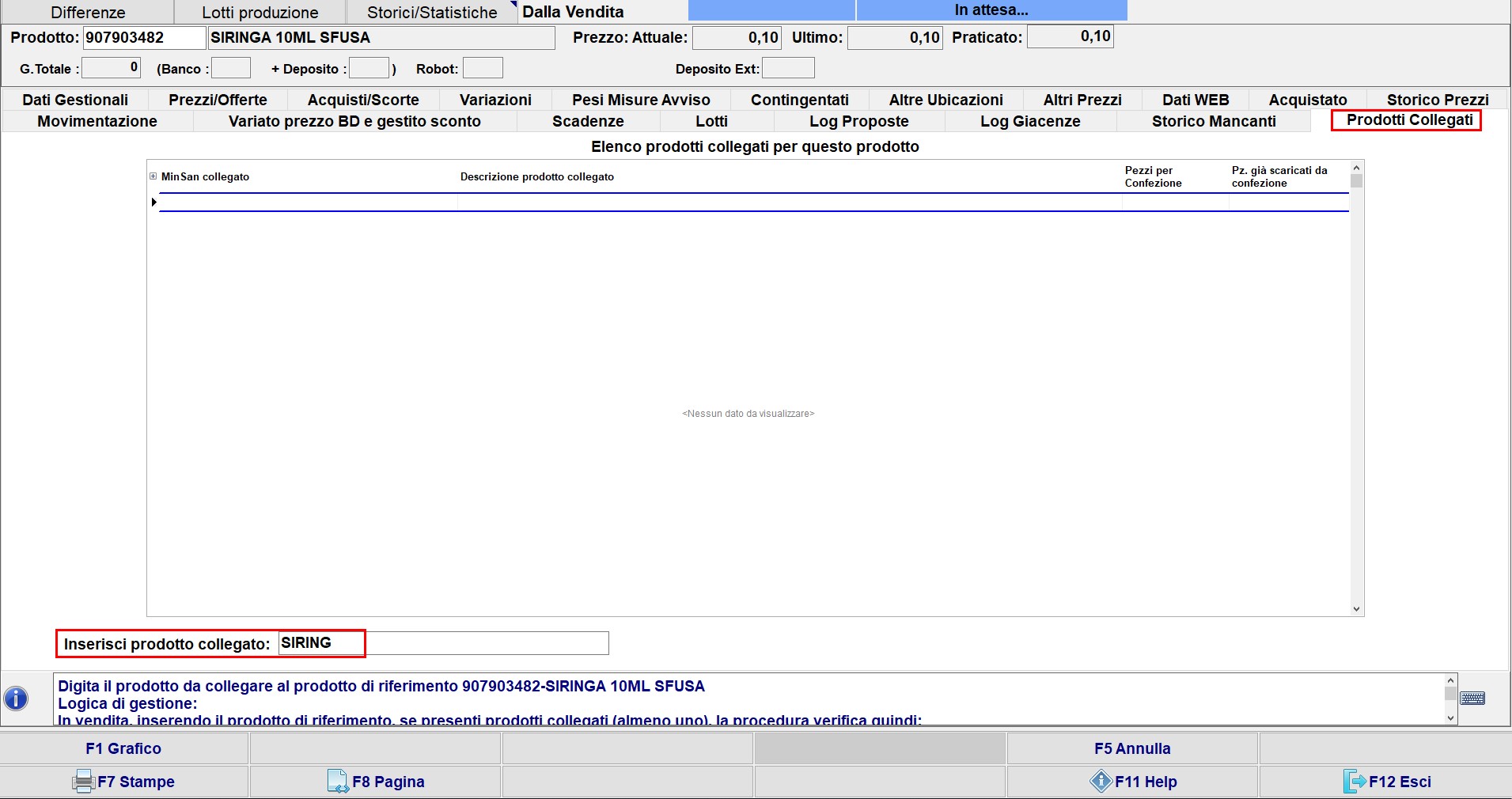The image size is (1512, 799).
Task: Switch to the Storico Prezzi tab
Action: tap(1437, 100)
